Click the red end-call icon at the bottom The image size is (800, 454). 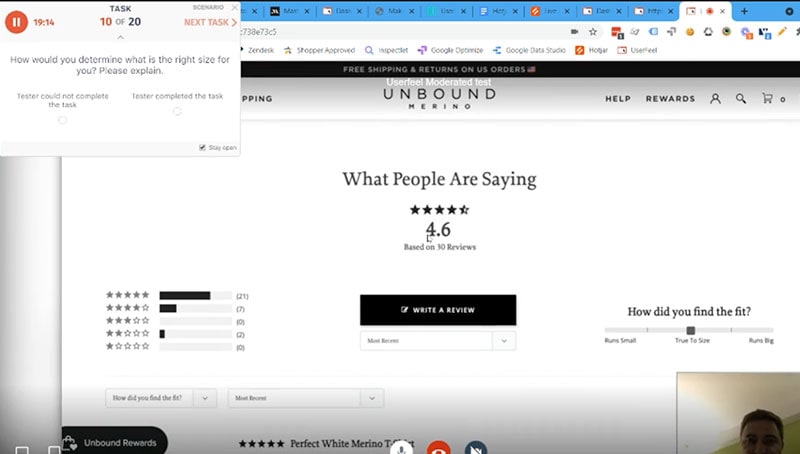tap(438, 448)
